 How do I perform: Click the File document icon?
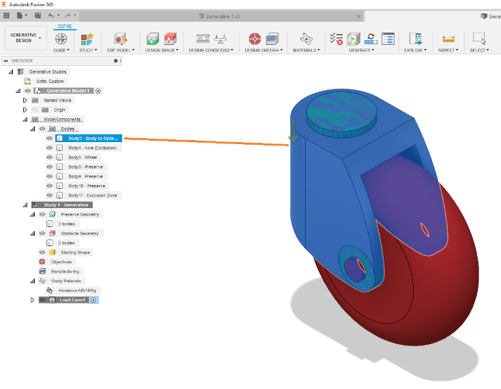coord(20,15)
